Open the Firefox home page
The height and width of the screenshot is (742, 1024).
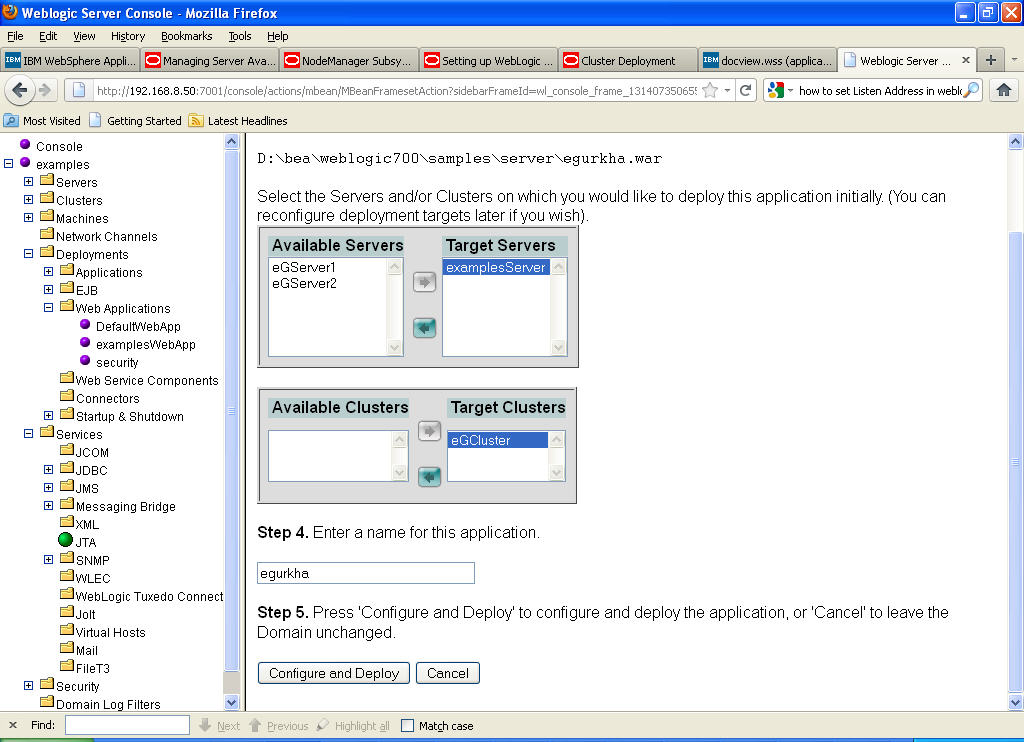pyautogui.click(x=1004, y=90)
